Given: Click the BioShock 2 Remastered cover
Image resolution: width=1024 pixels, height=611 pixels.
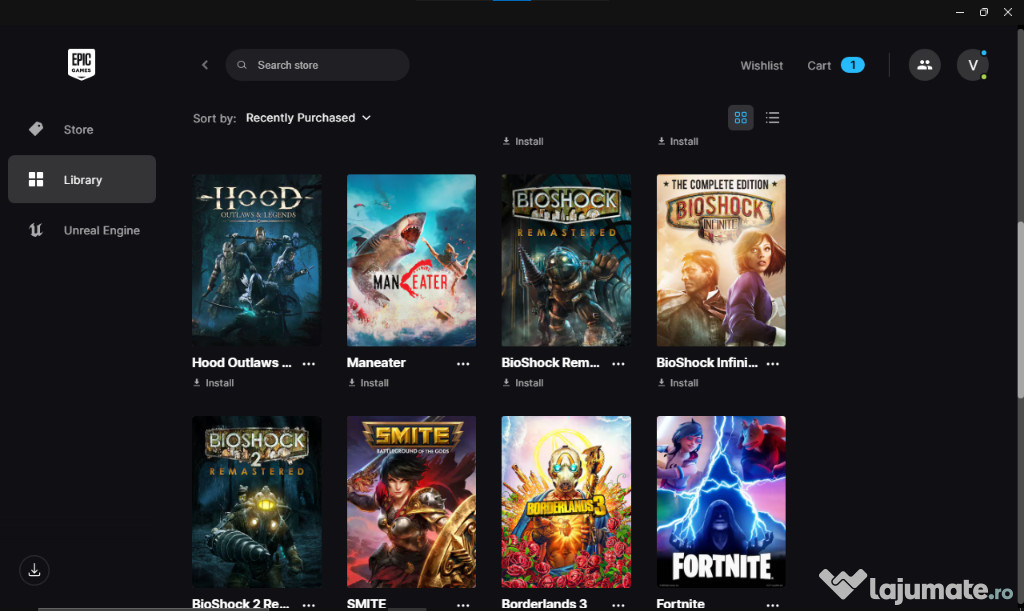Looking at the screenshot, I should 257,502.
